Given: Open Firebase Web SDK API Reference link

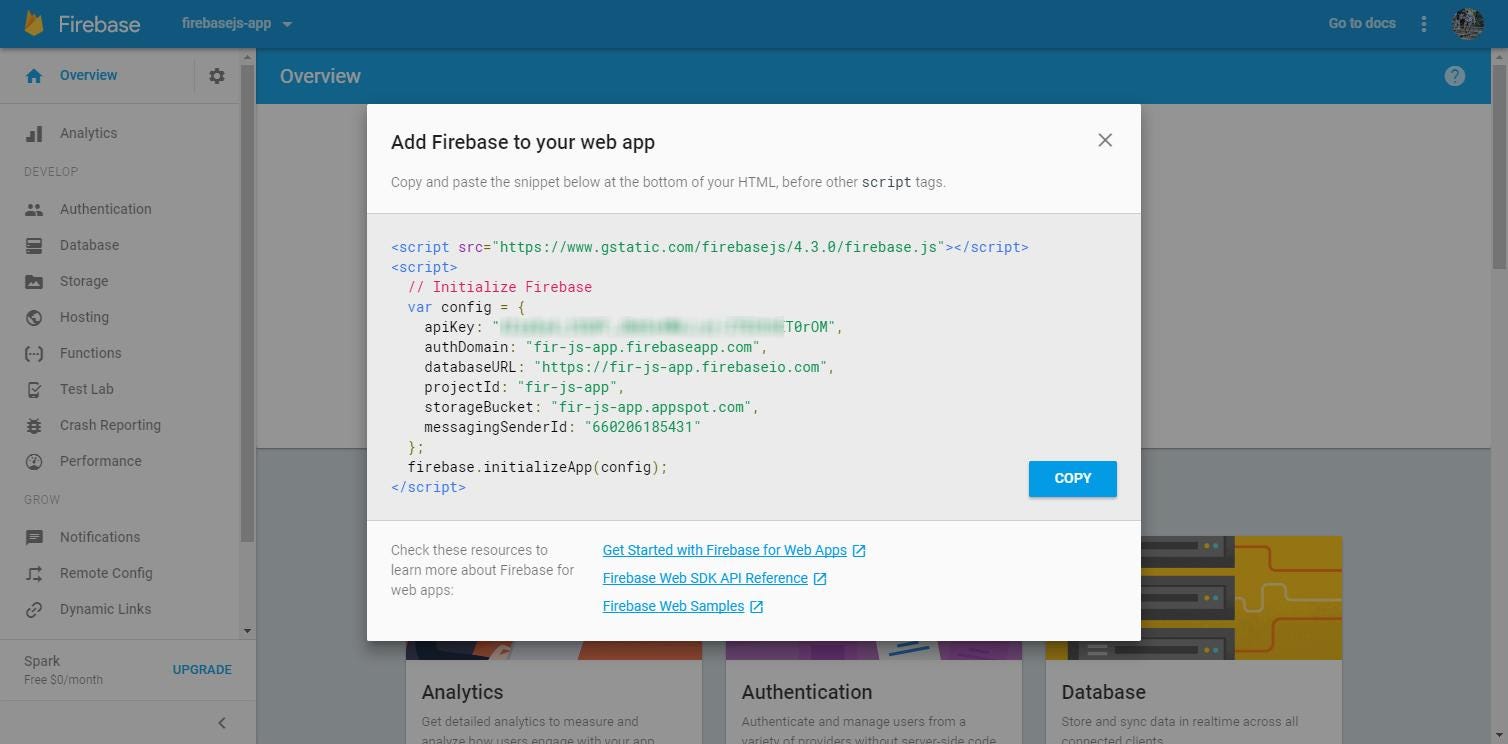Looking at the screenshot, I should pyautogui.click(x=705, y=578).
